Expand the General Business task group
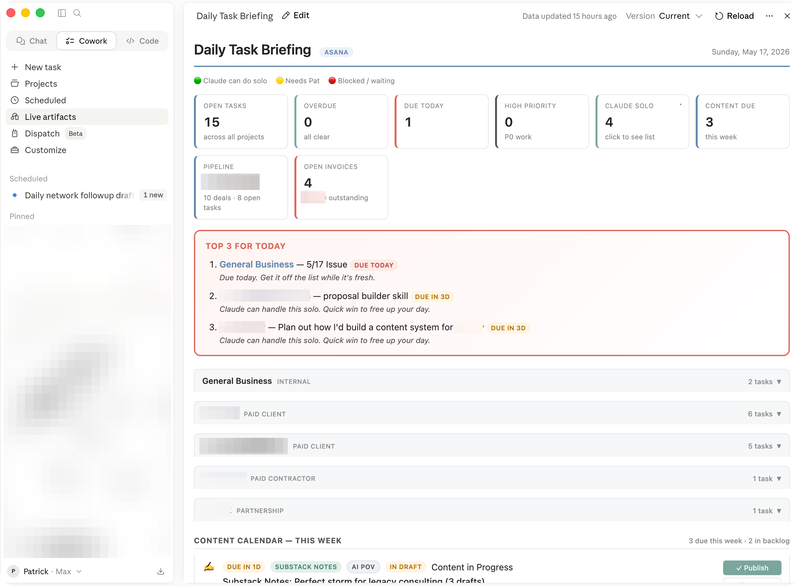The height and width of the screenshot is (586, 800). (491, 381)
